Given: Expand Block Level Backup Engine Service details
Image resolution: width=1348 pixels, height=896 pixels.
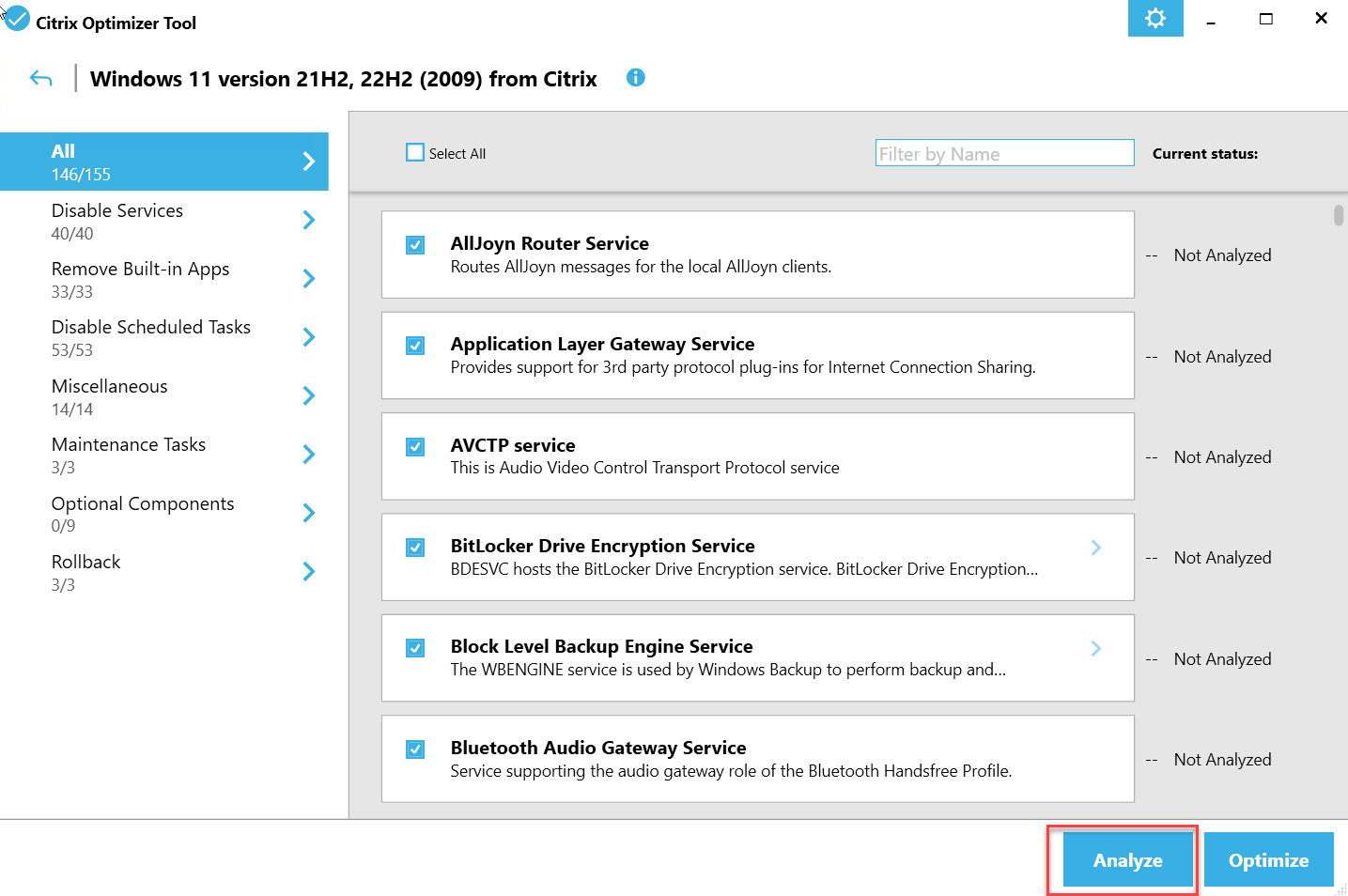Looking at the screenshot, I should pos(1095,648).
